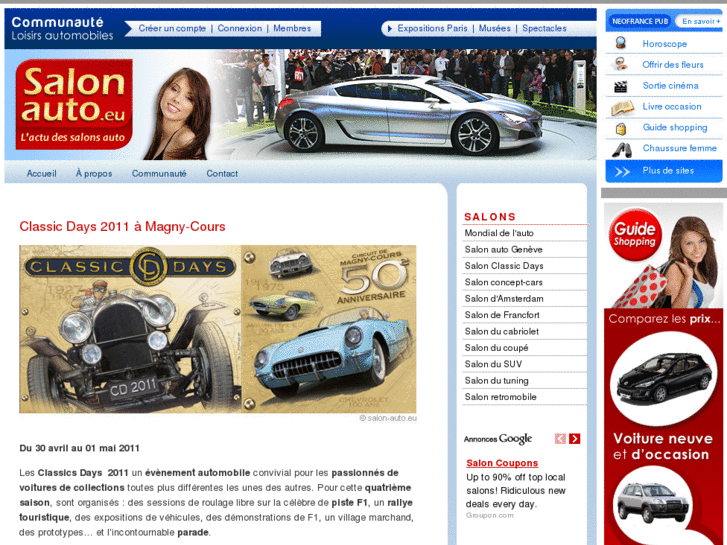The height and width of the screenshot is (545, 727).
Task: Open the Salon Coupons ad link
Action: click(x=502, y=463)
